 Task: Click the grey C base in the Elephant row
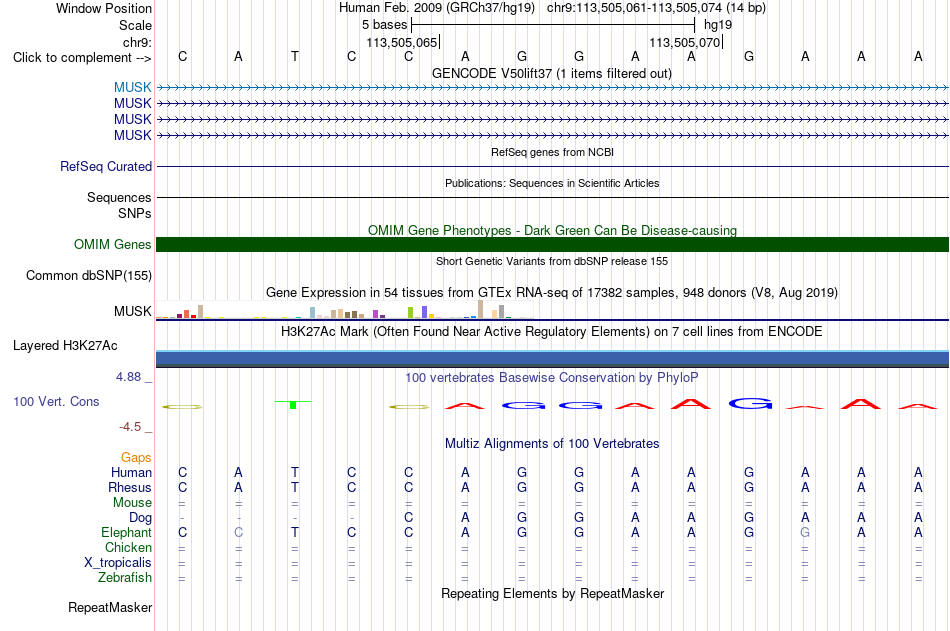click(238, 532)
